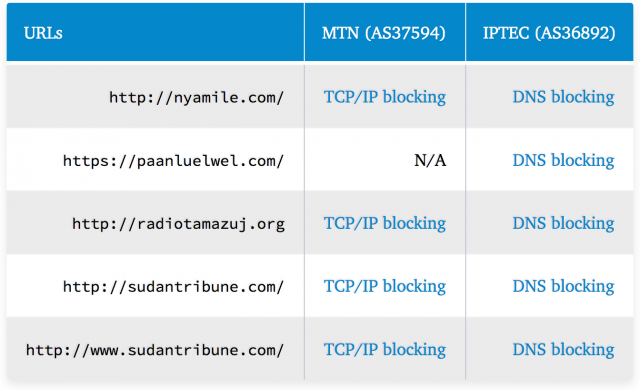
Task: Click the URLs column header
Action: point(43,33)
